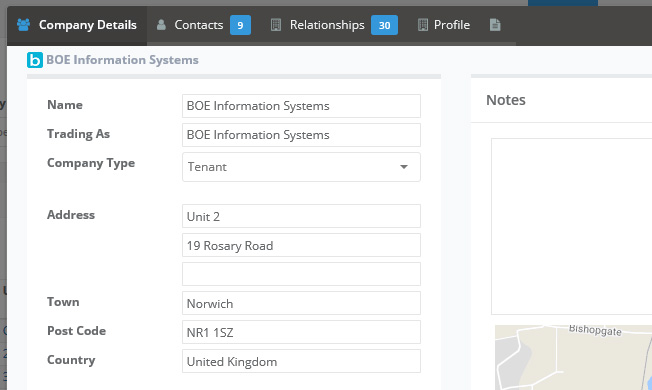Image resolution: width=652 pixels, height=390 pixels.
Task: Click the 'Town' field label
Action: point(63,302)
